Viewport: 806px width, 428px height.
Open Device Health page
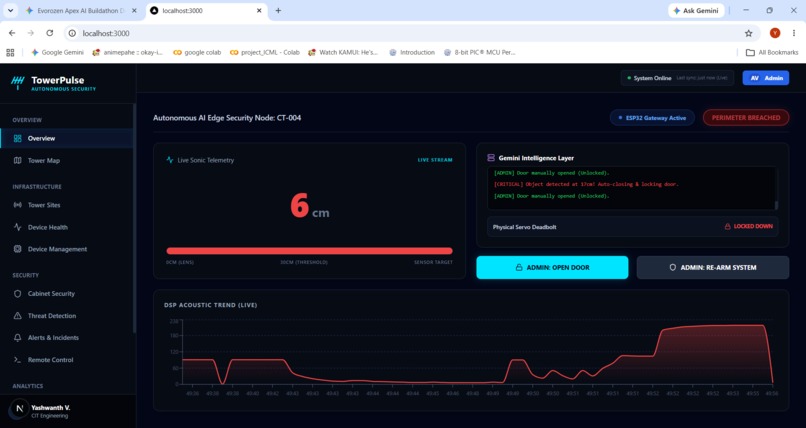tap(67, 227)
